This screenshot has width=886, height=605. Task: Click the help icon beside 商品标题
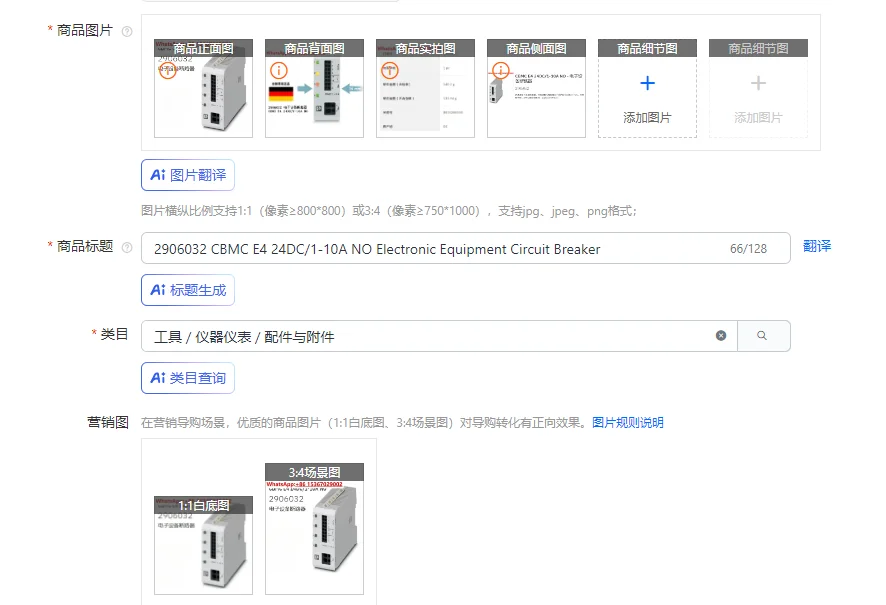pyautogui.click(x=127, y=247)
